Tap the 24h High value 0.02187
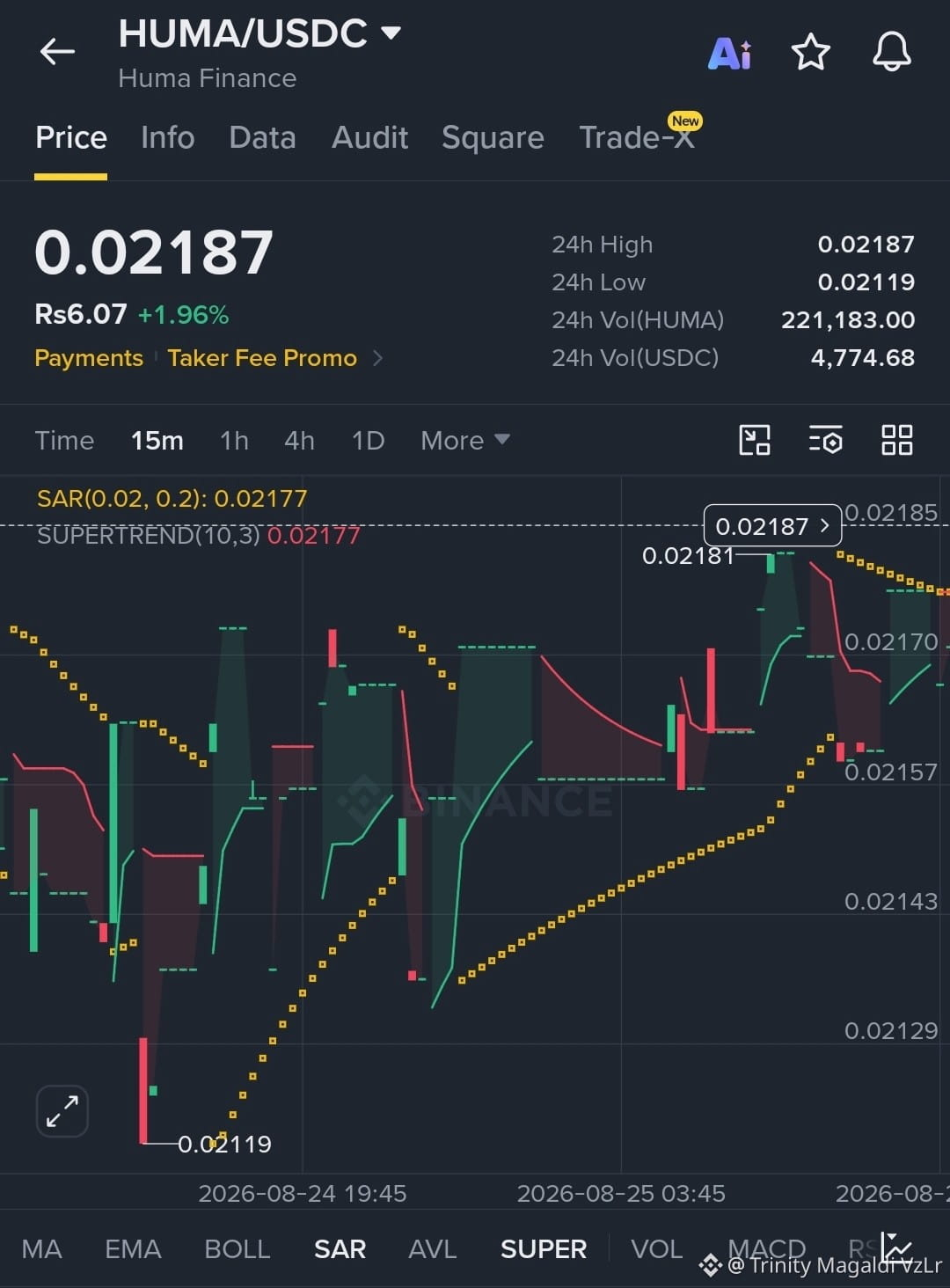This screenshot has height=1288, width=950. tap(866, 244)
